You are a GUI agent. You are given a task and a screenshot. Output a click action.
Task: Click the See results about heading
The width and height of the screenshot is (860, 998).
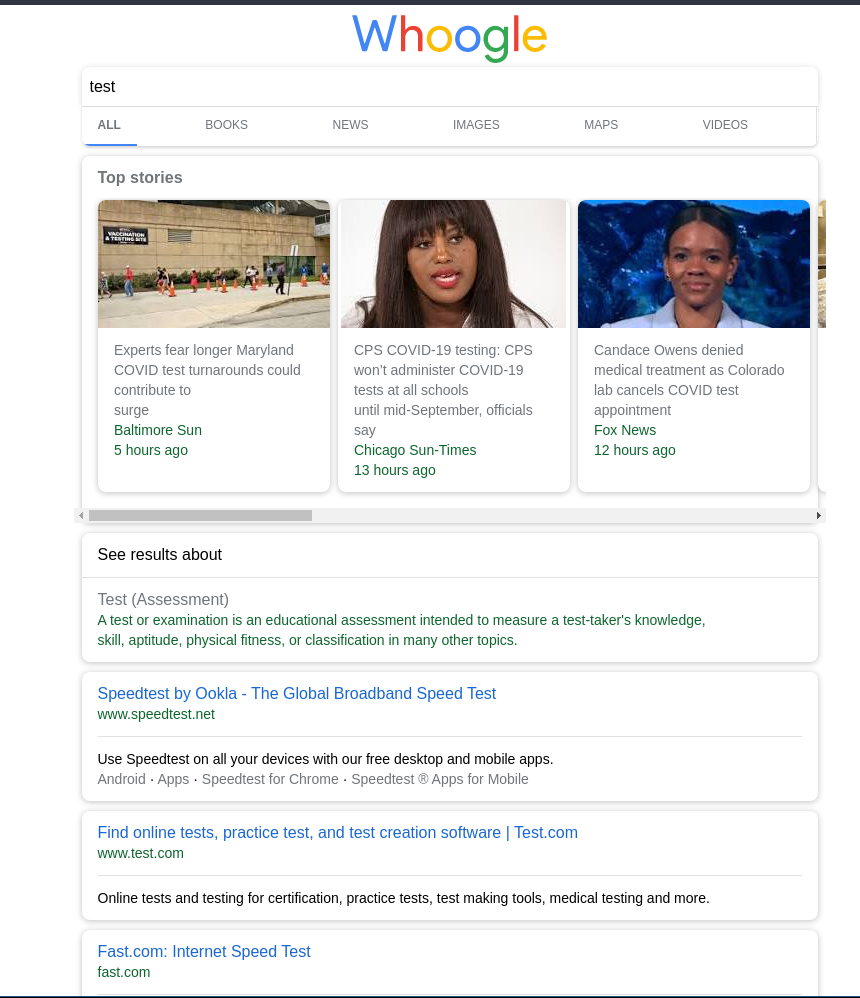point(160,555)
